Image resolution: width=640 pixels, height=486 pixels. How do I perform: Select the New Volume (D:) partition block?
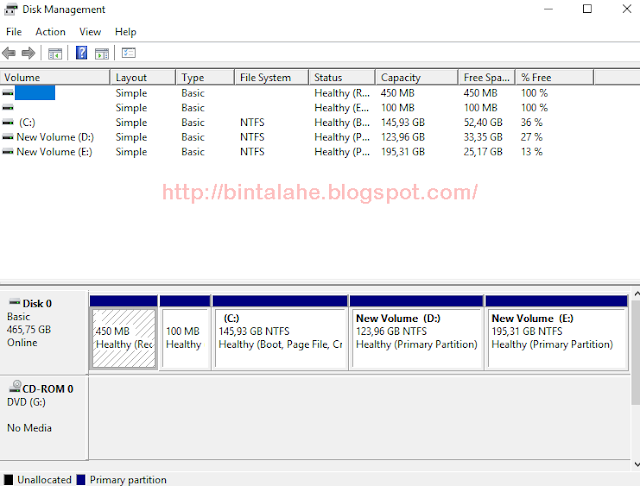417,338
